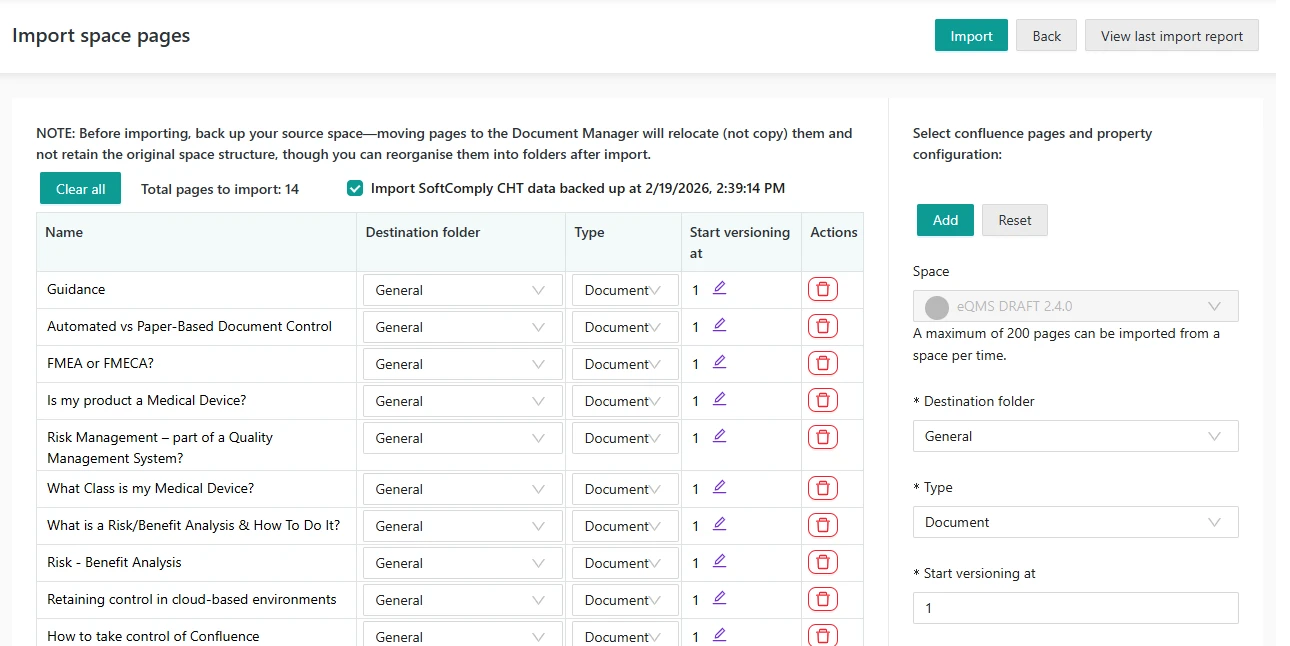
Task: Remove the Risk - Benefit Analysis page row
Action: [x=822, y=563]
